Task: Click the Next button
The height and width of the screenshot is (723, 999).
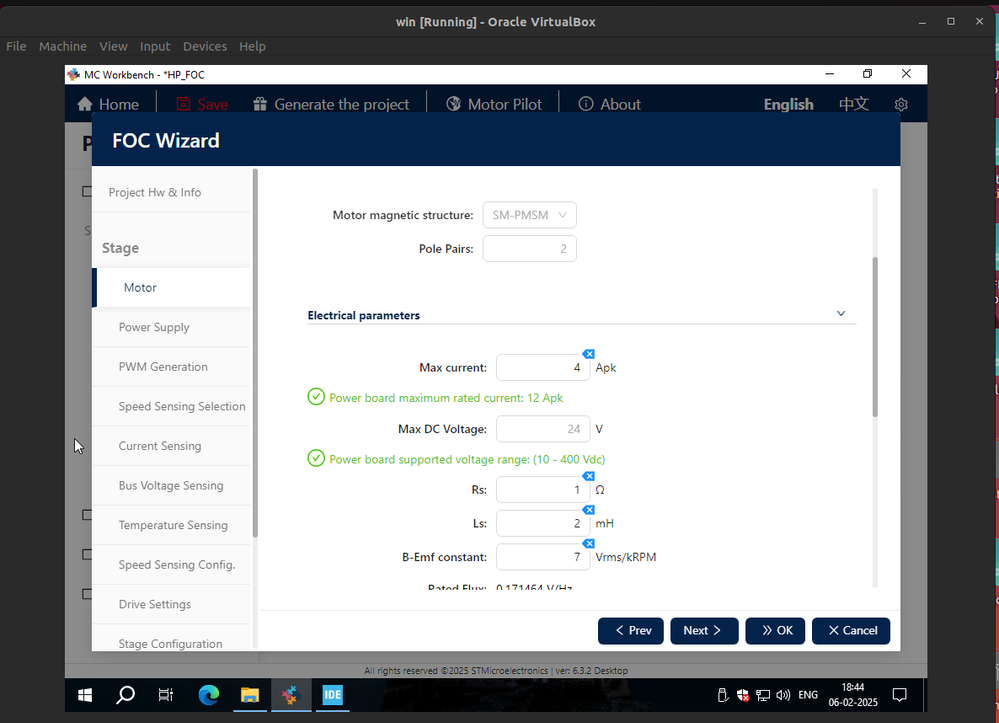Action: click(x=704, y=631)
